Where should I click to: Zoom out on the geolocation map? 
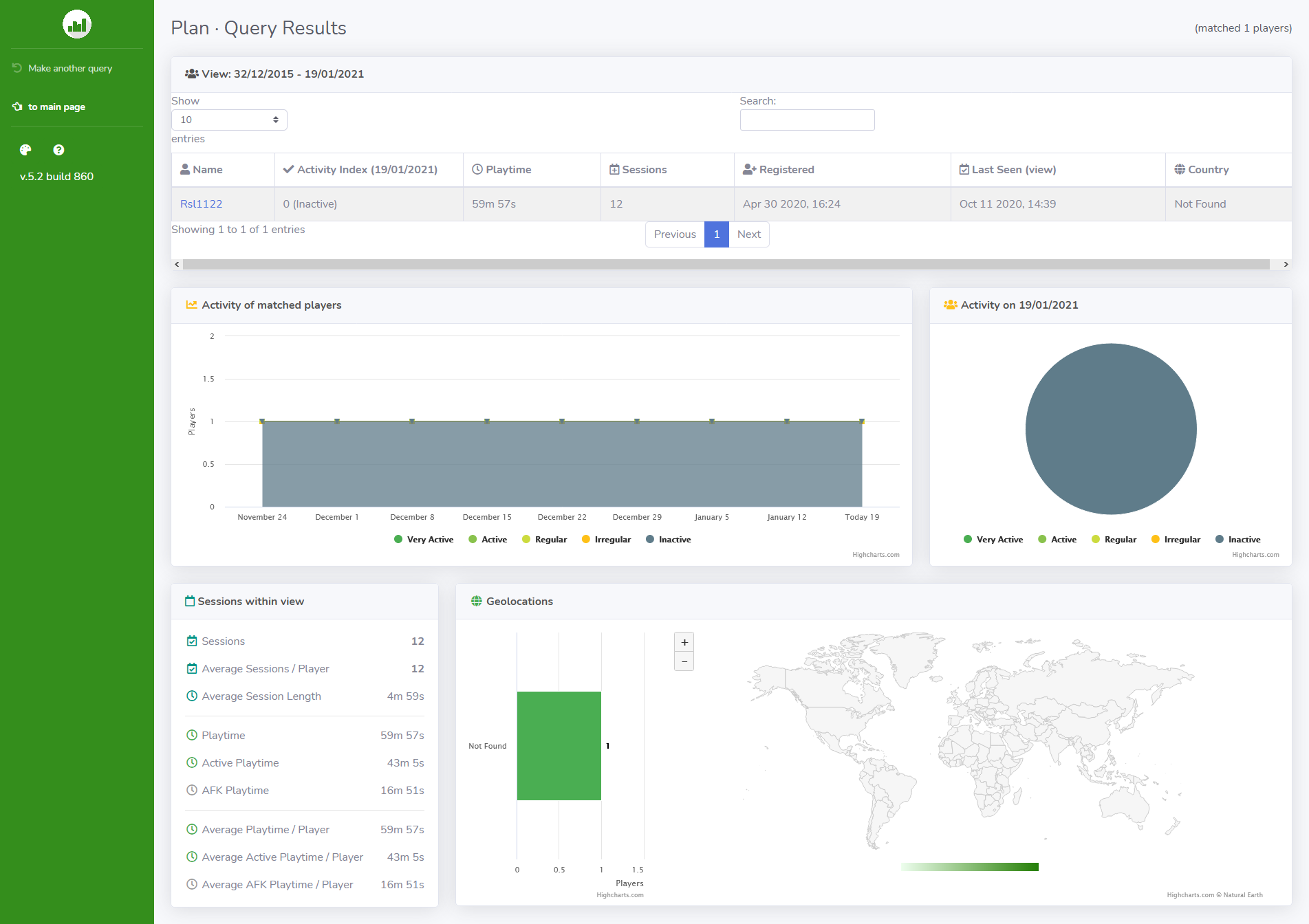(x=684, y=661)
